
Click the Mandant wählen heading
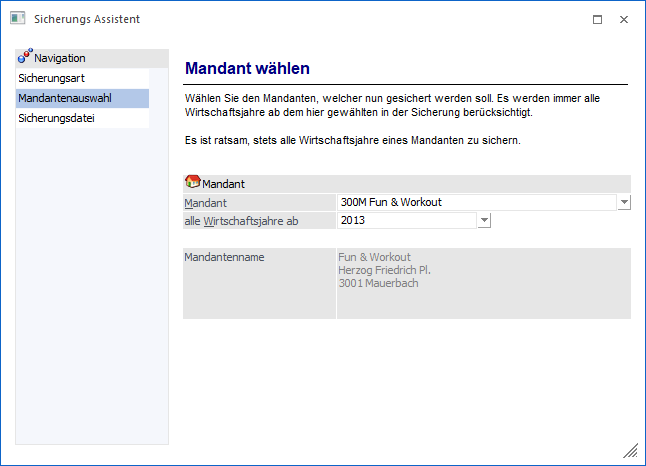point(247,69)
